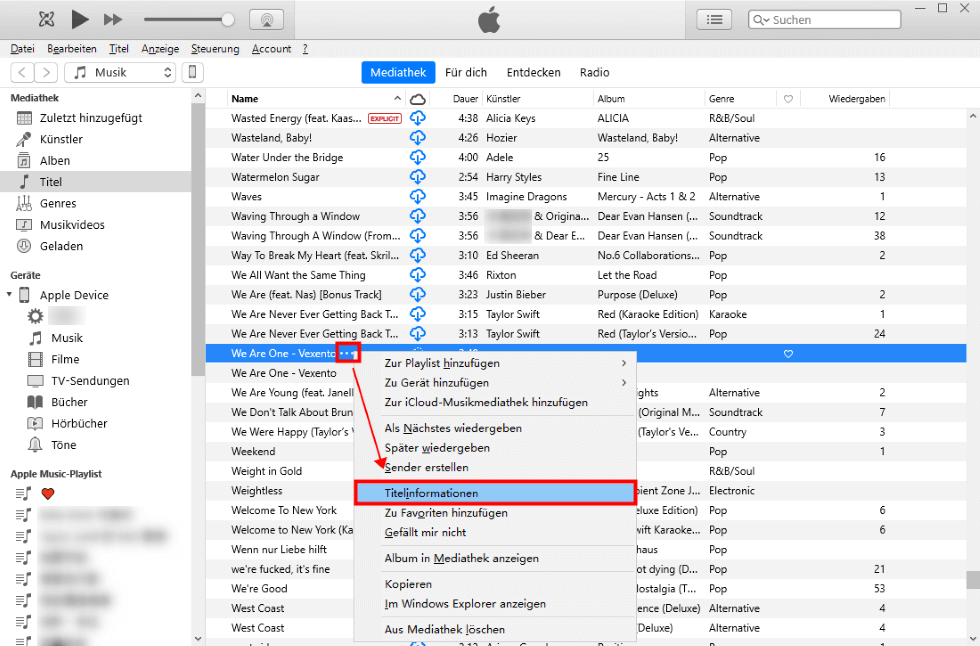Go forward with the right arrow button
The image size is (980, 646).
[x=46, y=72]
